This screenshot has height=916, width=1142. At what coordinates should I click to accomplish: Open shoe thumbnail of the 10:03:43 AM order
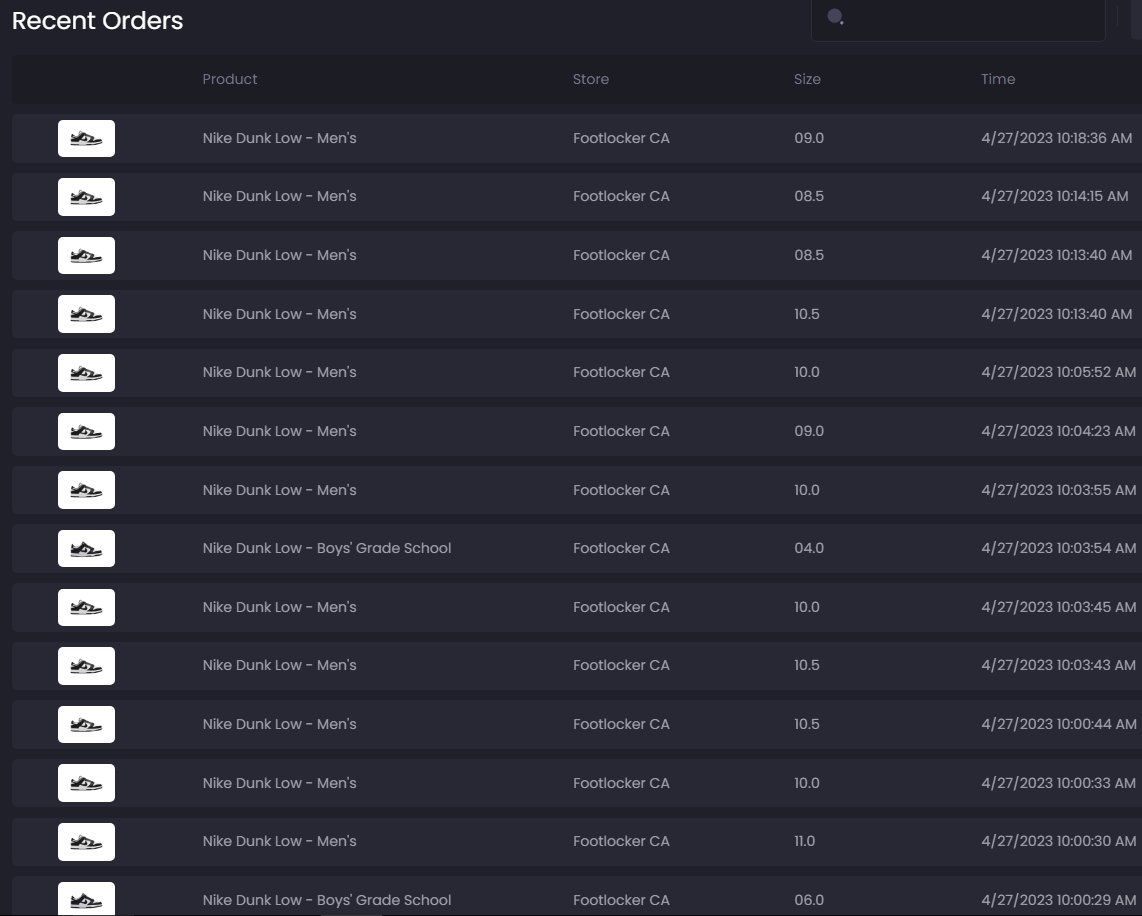pos(87,666)
